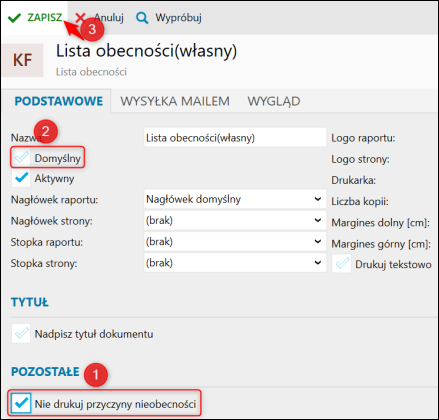Save changes with ZAPISZ button
This screenshot has height=420, width=439.
tap(35, 17)
